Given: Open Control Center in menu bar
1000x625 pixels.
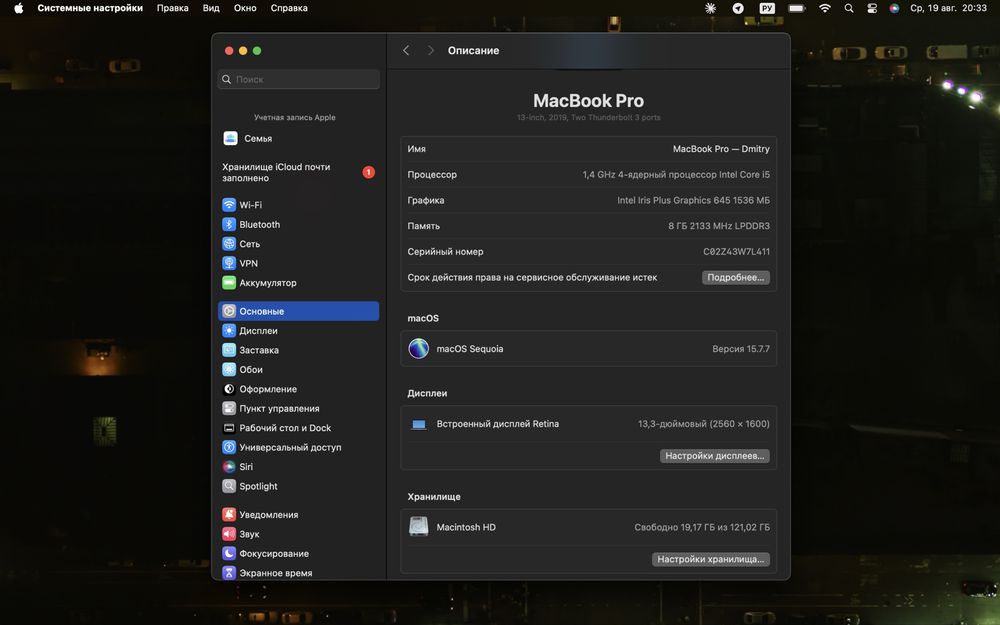Looking at the screenshot, I should 872,8.
